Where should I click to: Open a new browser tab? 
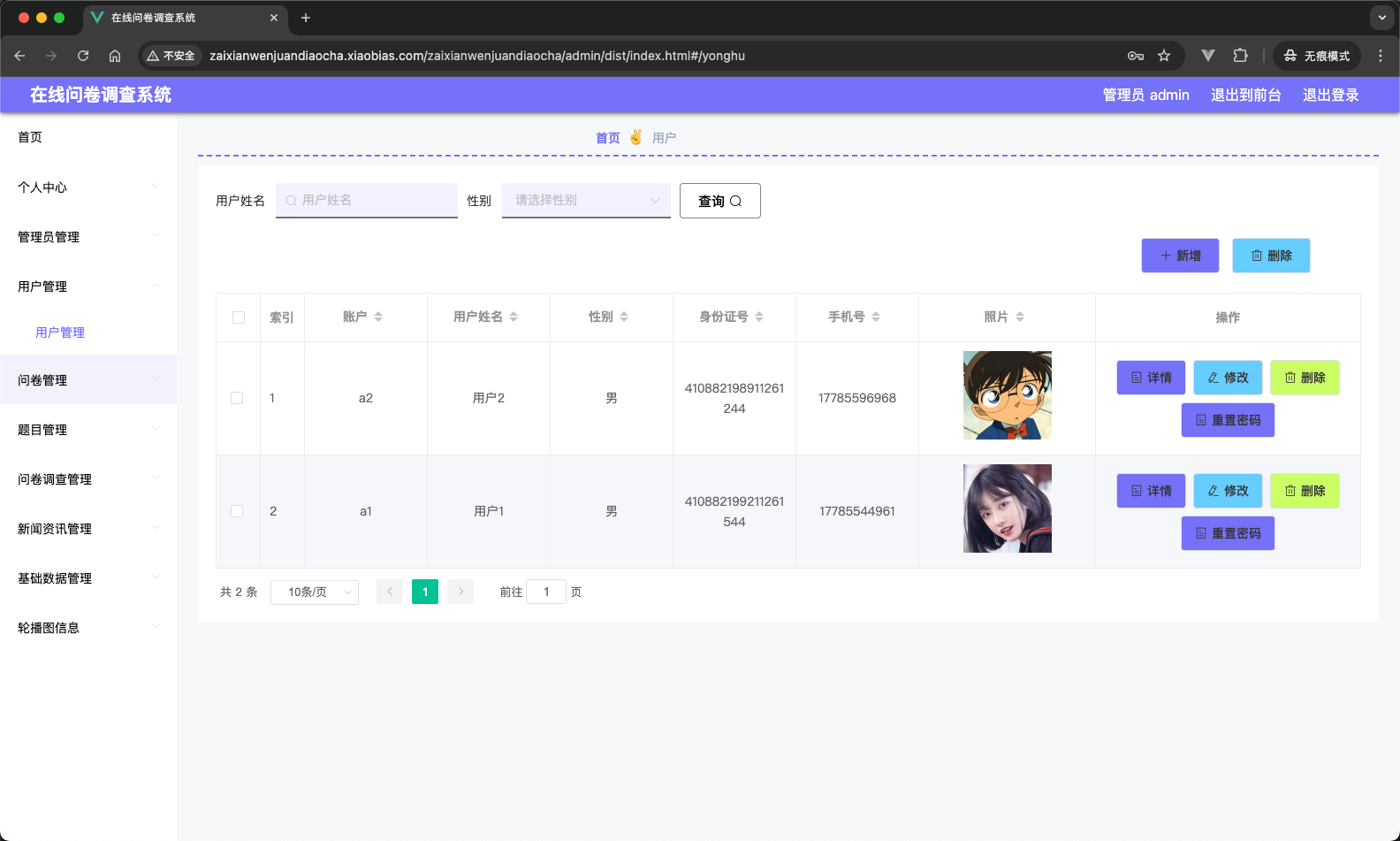[x=306, y=18]
